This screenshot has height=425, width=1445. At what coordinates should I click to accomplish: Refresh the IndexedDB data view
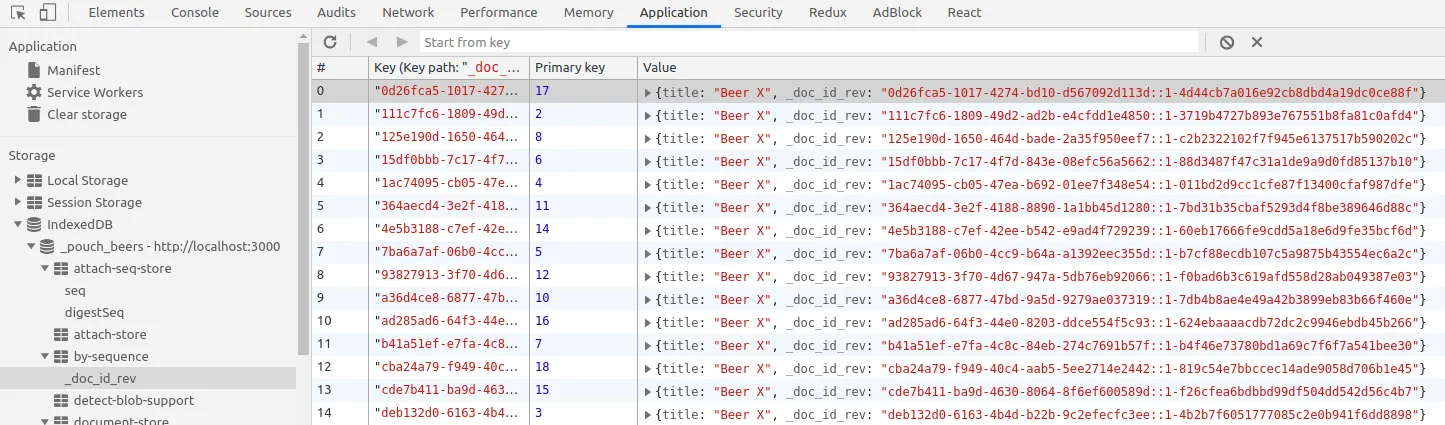(330, 42)
